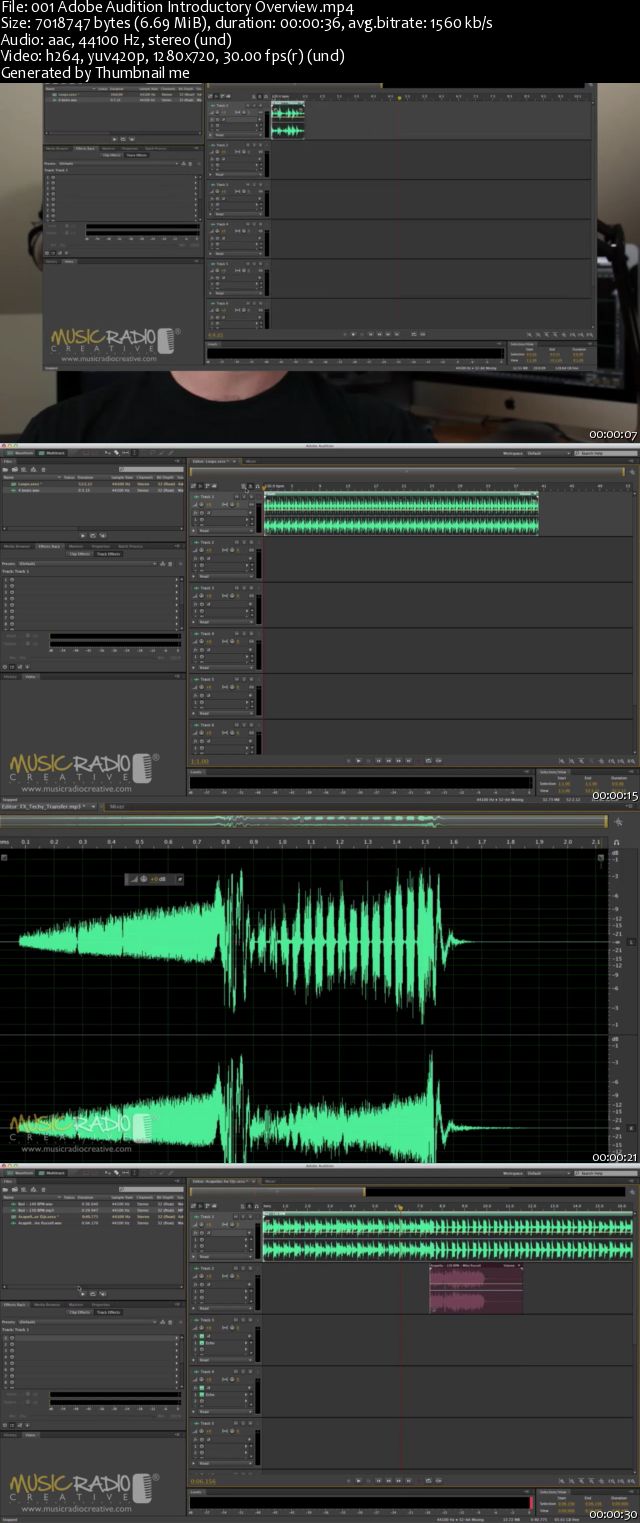
Task: Switch to Multitrack view in the 00:00:15 frame
Action: pos(53,453)
